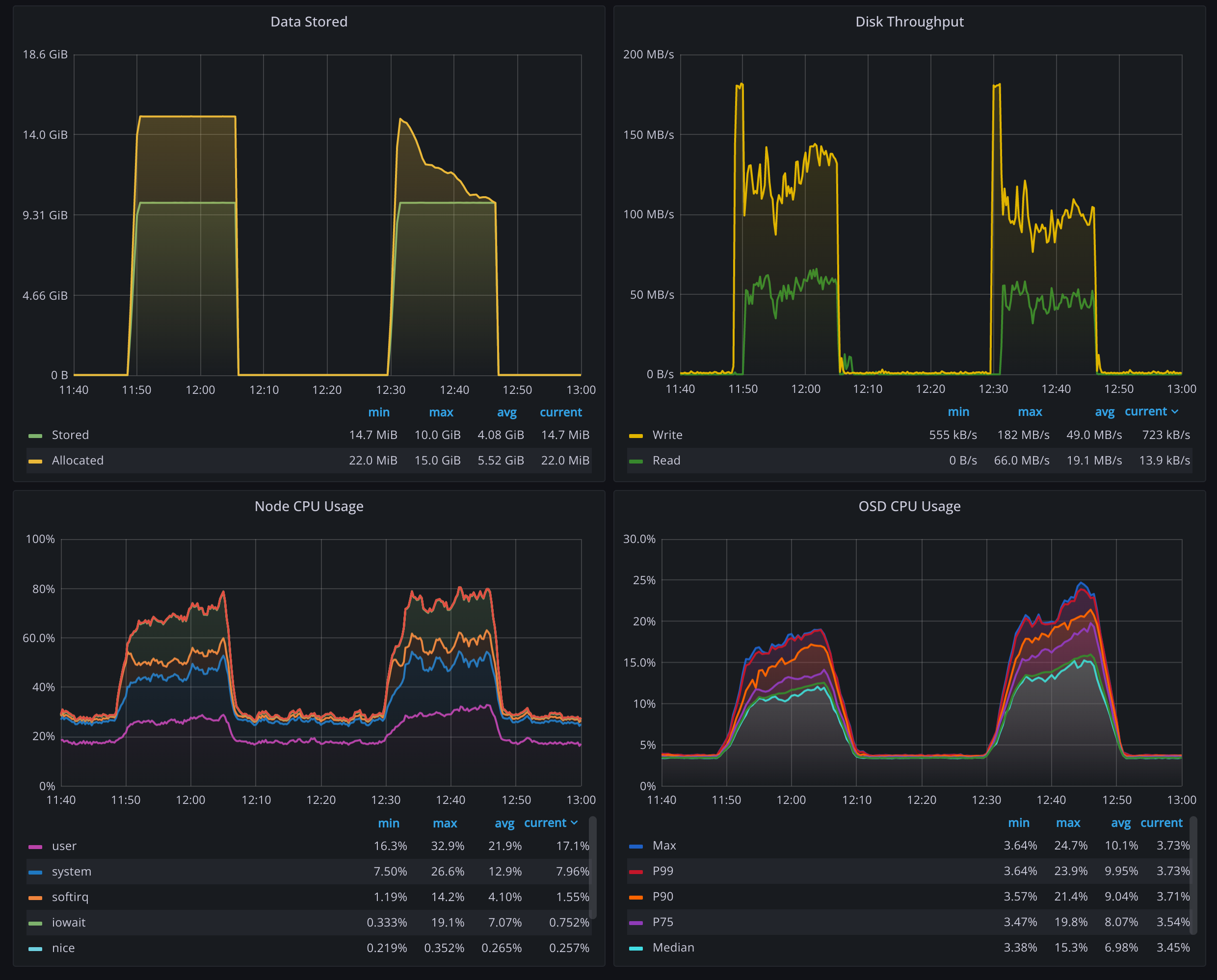The height and width of the screenshot is (980, 1217).
Task: Click the nice series light-blue legend swatch
Action: point(35,949)
